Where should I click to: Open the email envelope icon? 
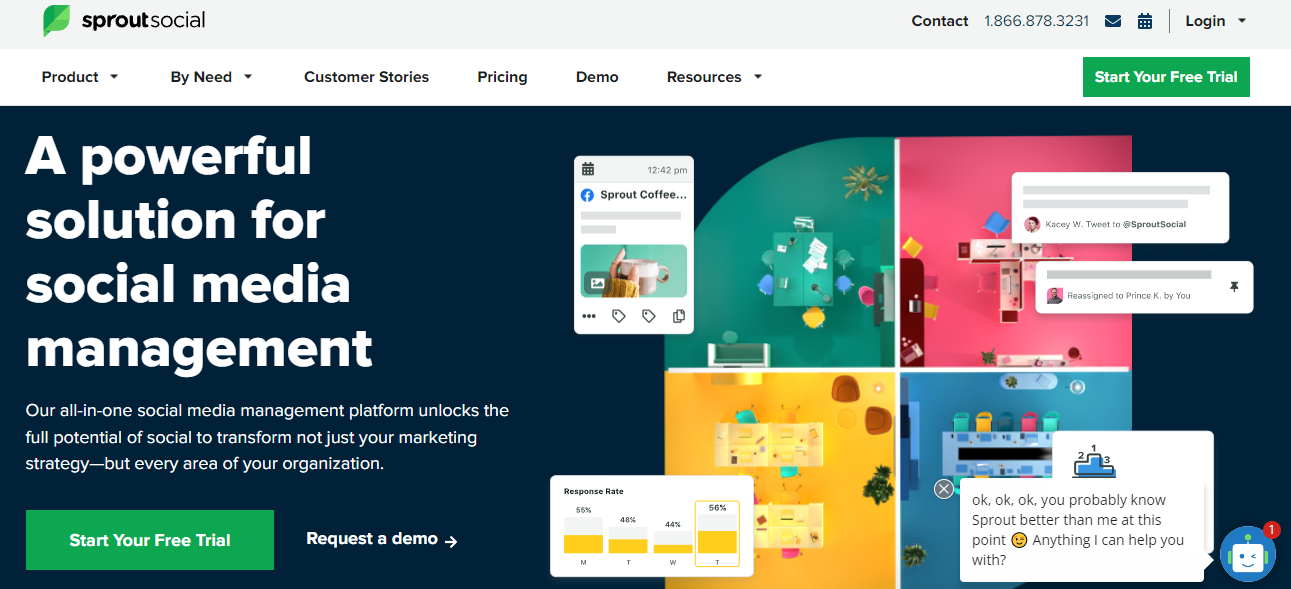click(1113, 21)
